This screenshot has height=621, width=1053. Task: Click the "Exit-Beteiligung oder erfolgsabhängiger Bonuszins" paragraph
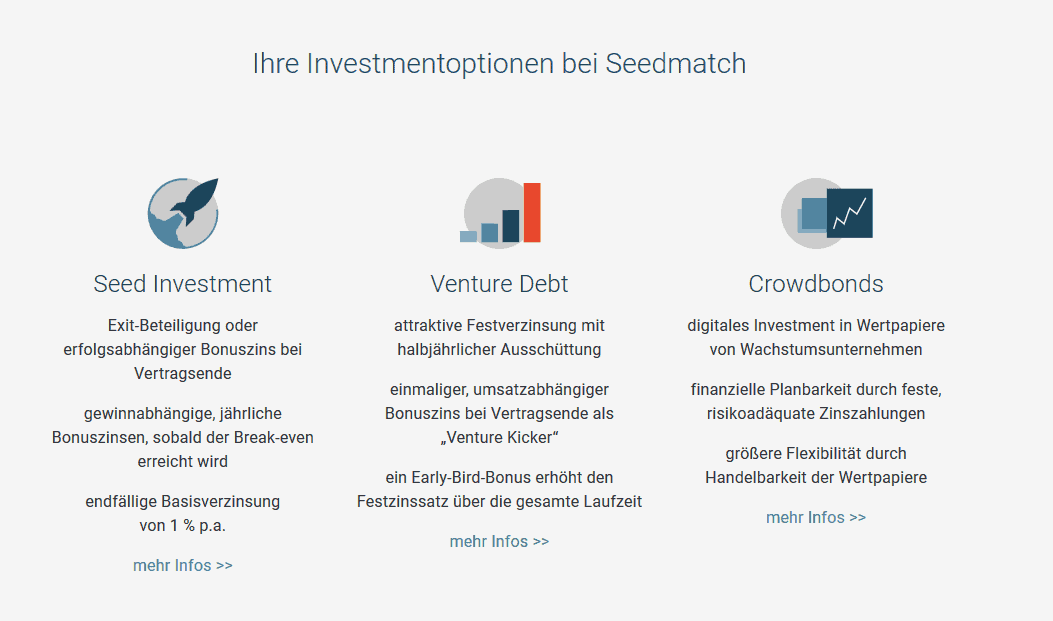[183, 349]
